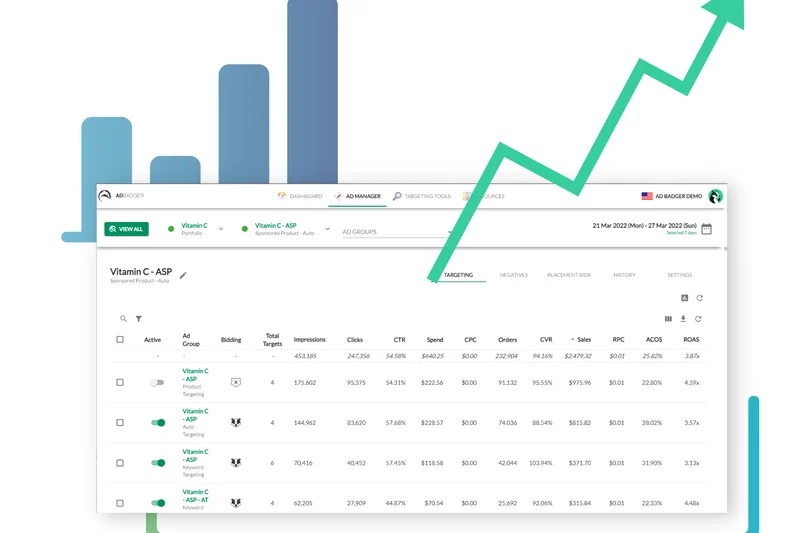Click the 21 Mar 2022 - 27 Mar 2022 date range
This screenshot has width=800, height=533.
coord(644,225)
